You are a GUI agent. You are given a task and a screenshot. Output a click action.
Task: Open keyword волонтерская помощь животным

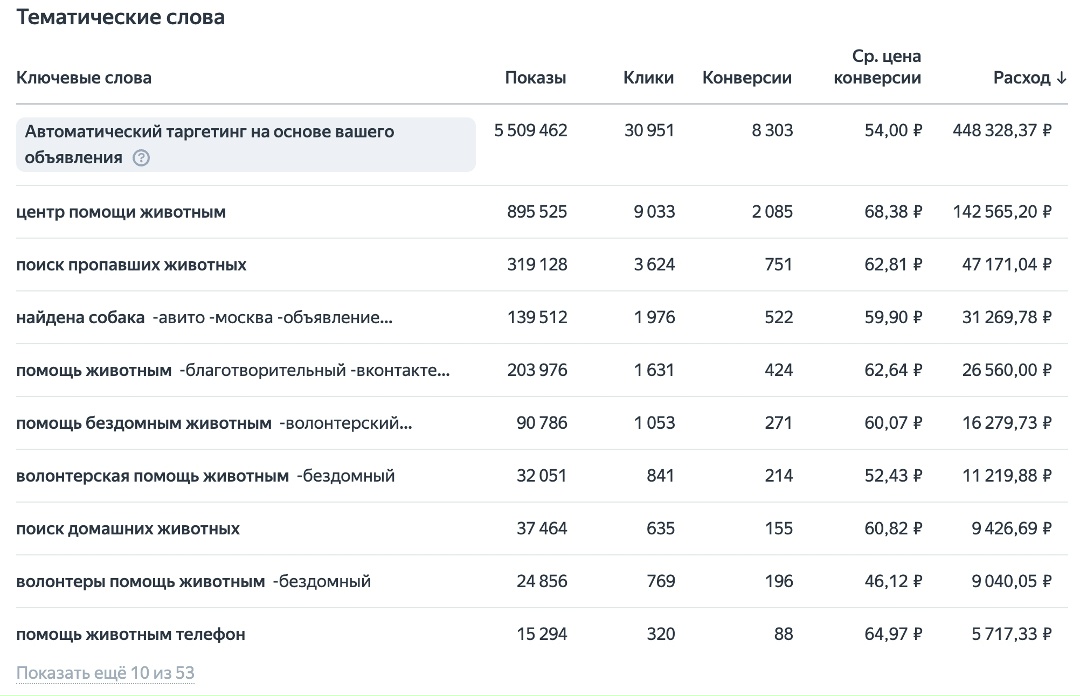pyautogui.click(x=152, y=476)
